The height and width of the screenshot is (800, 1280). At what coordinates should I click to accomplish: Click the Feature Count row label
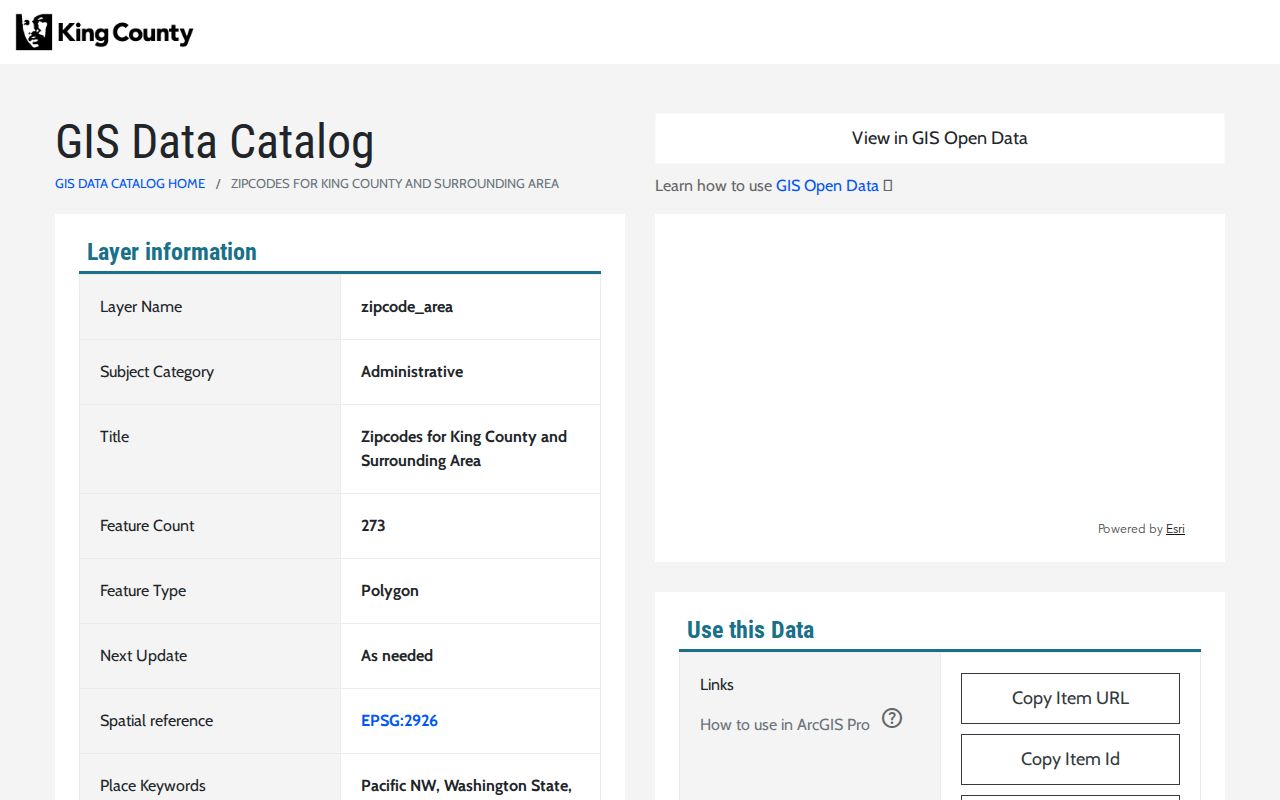pyautogui.click(x=147, y=526)
